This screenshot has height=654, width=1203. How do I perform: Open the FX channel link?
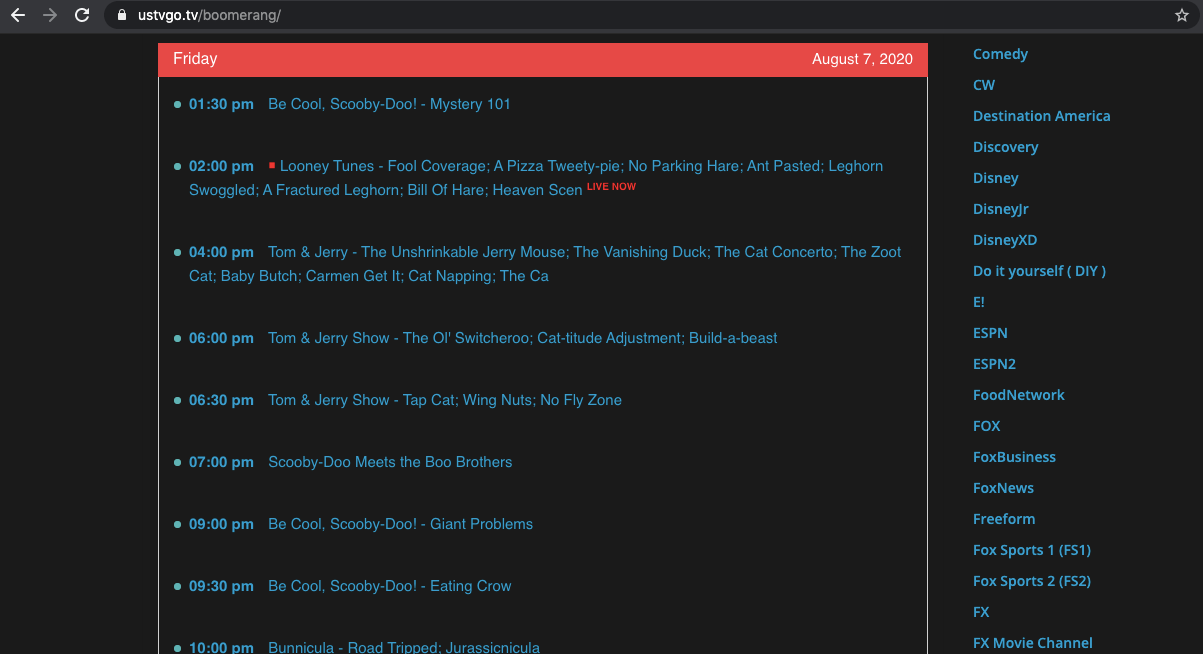tap(981, 612)
